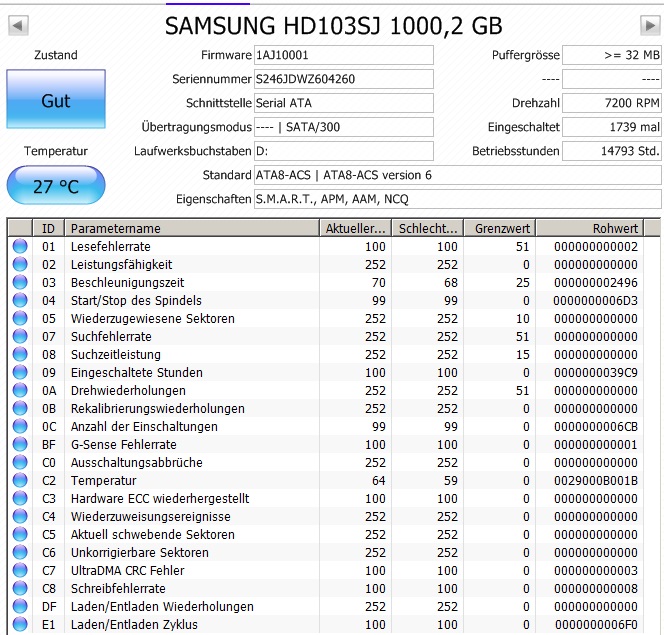The width and height of the screenshot is (664, 635).
Task: Click the Grenzwert value 51 for Lesefehlerrate
Action: (x=523, y=246)
